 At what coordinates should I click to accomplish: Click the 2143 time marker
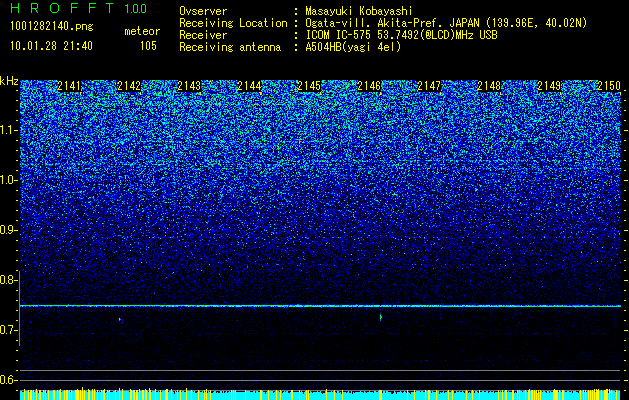click(189, 86)
